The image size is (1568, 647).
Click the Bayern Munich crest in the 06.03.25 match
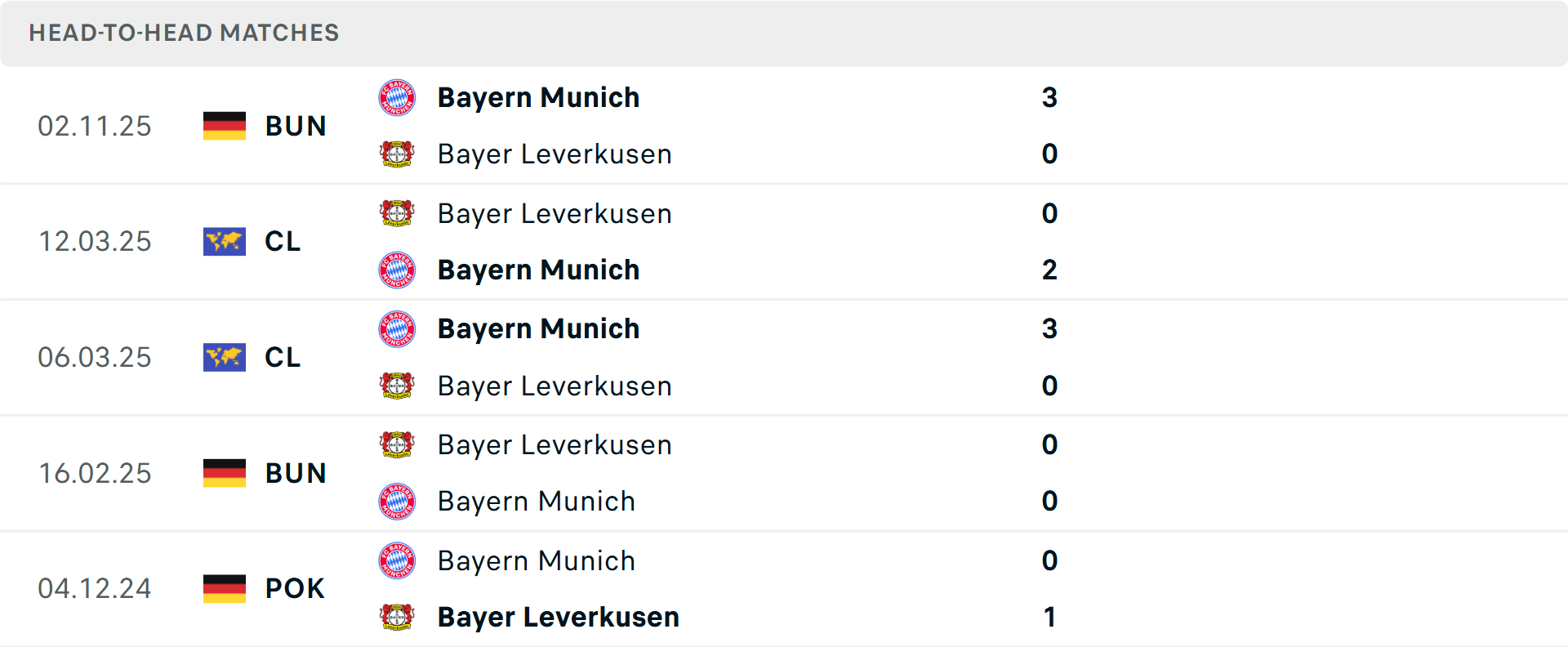pos(398,328)
